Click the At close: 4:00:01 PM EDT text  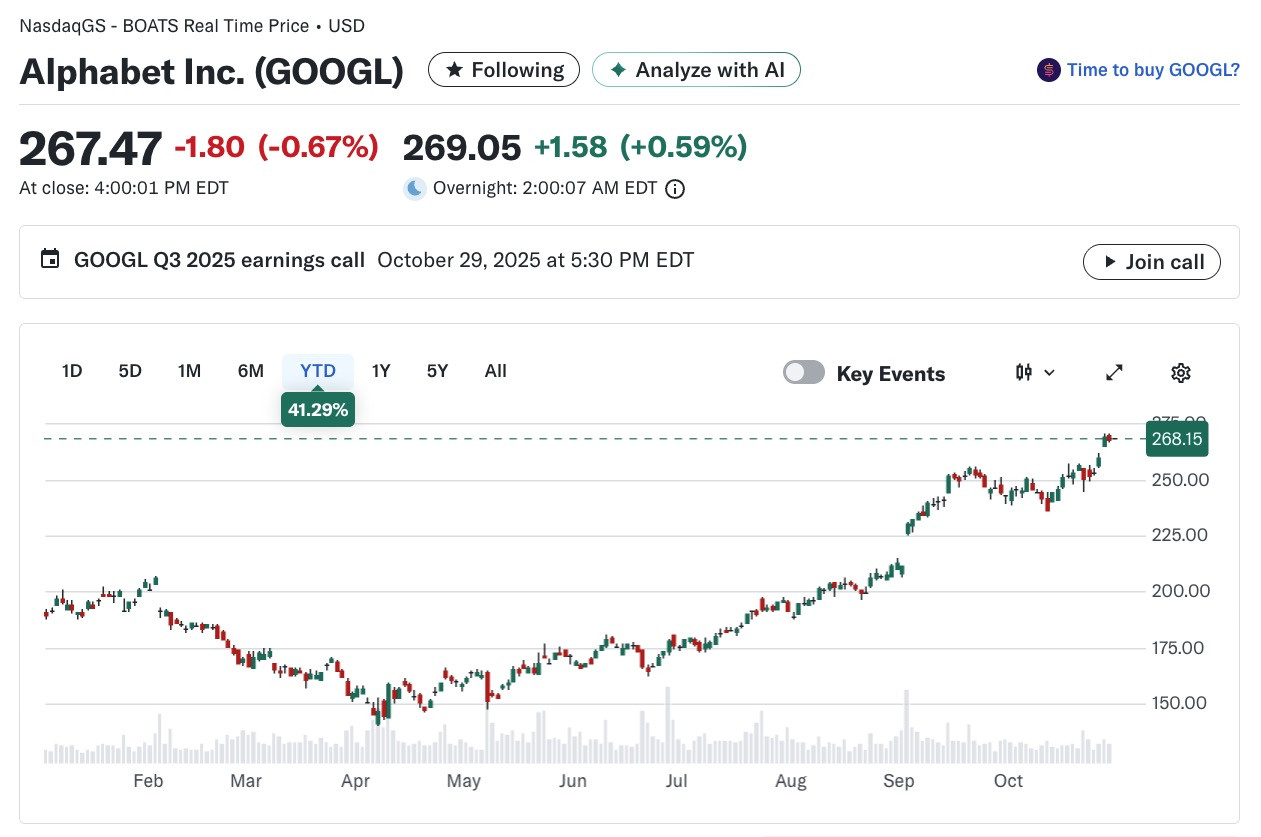point(124,188)
